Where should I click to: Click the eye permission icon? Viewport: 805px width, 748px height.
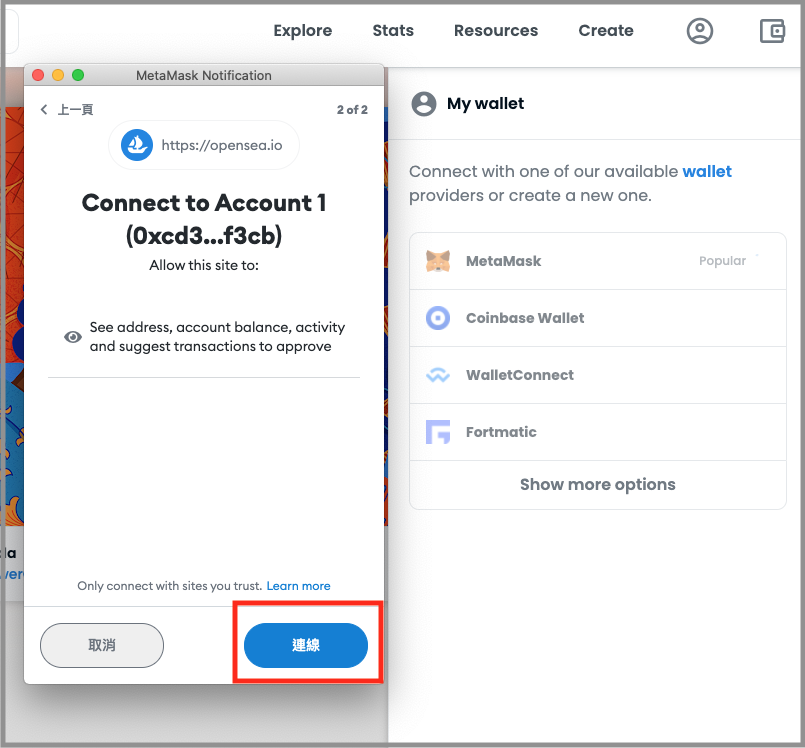point(72,337)
